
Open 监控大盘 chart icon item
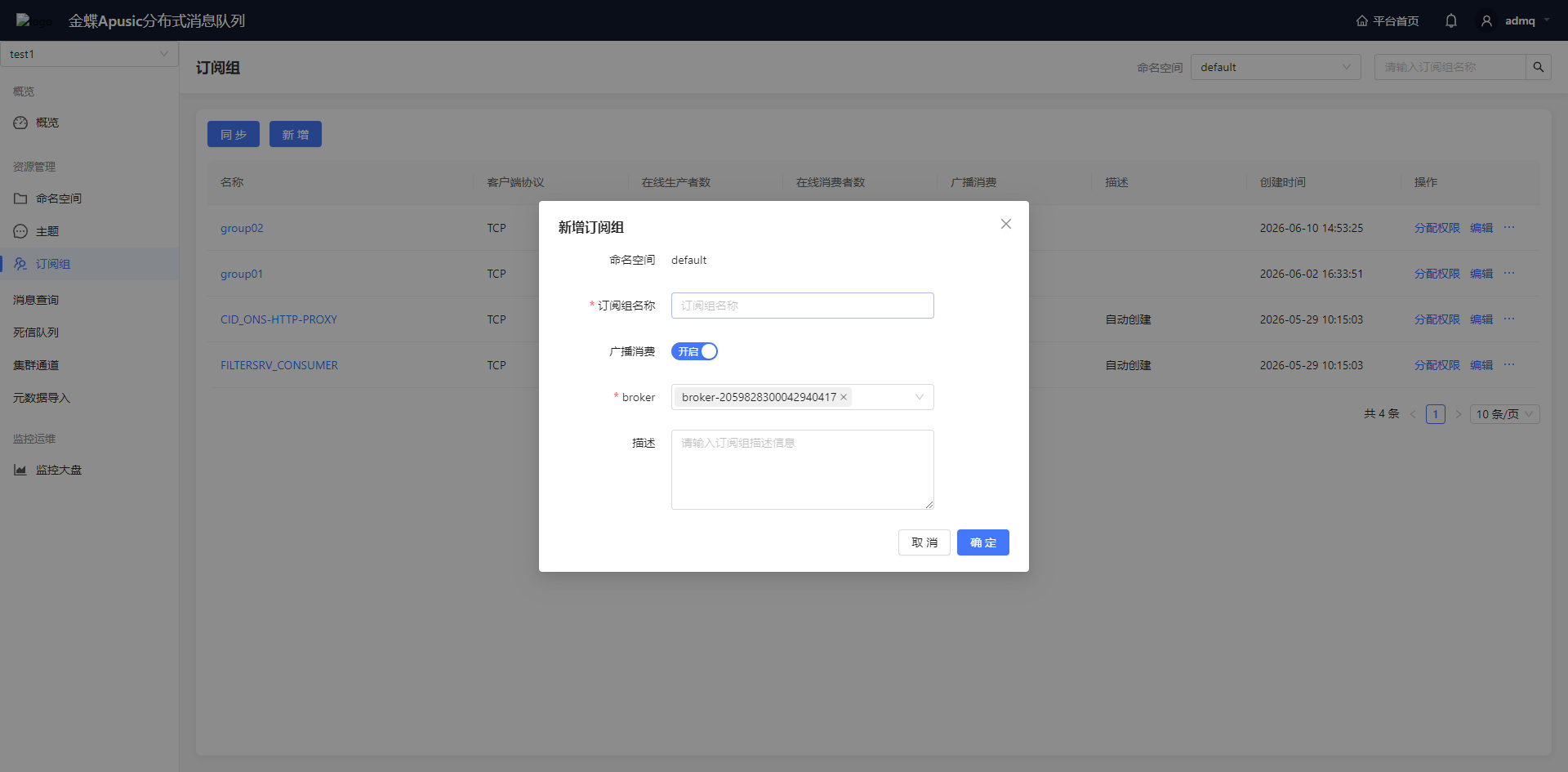(20, 470)
